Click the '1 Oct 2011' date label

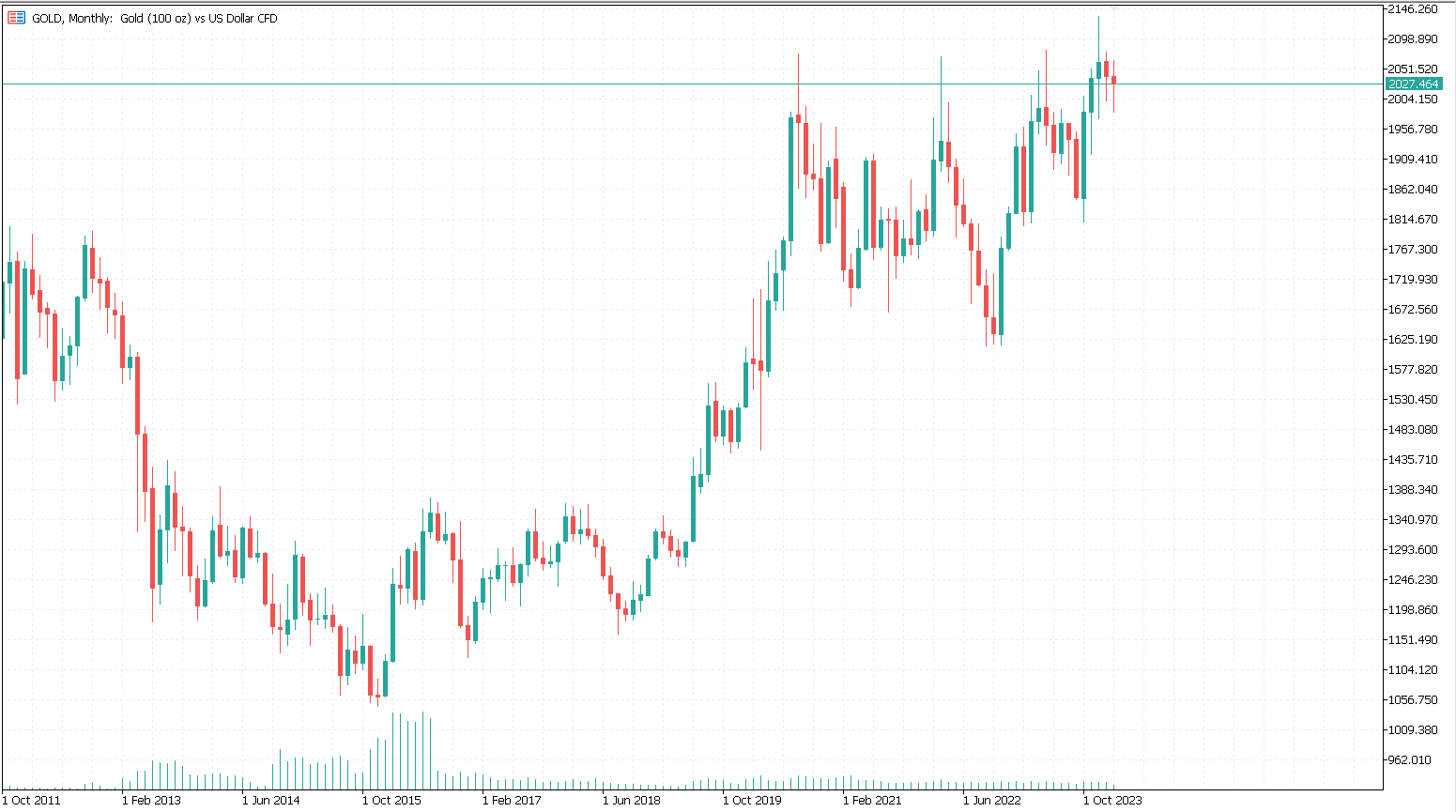tap(31, 801)
